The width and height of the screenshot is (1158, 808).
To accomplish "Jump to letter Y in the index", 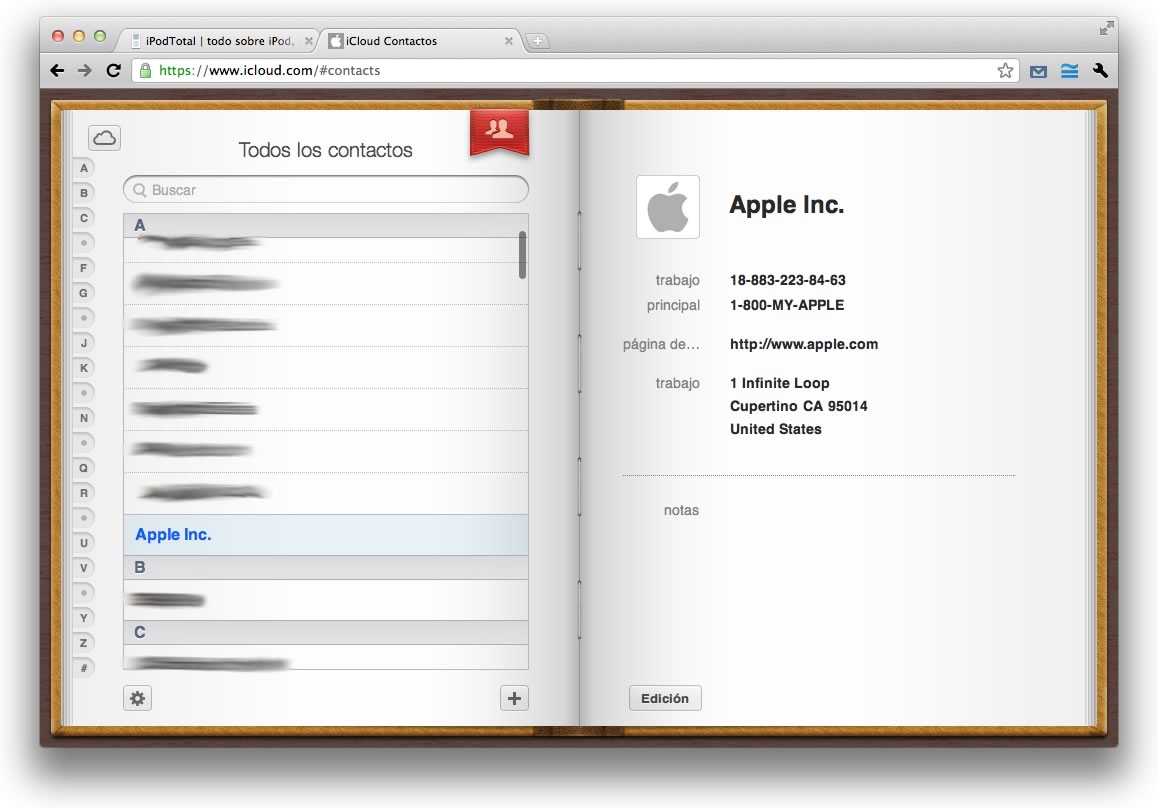I will tap(83, 617).
